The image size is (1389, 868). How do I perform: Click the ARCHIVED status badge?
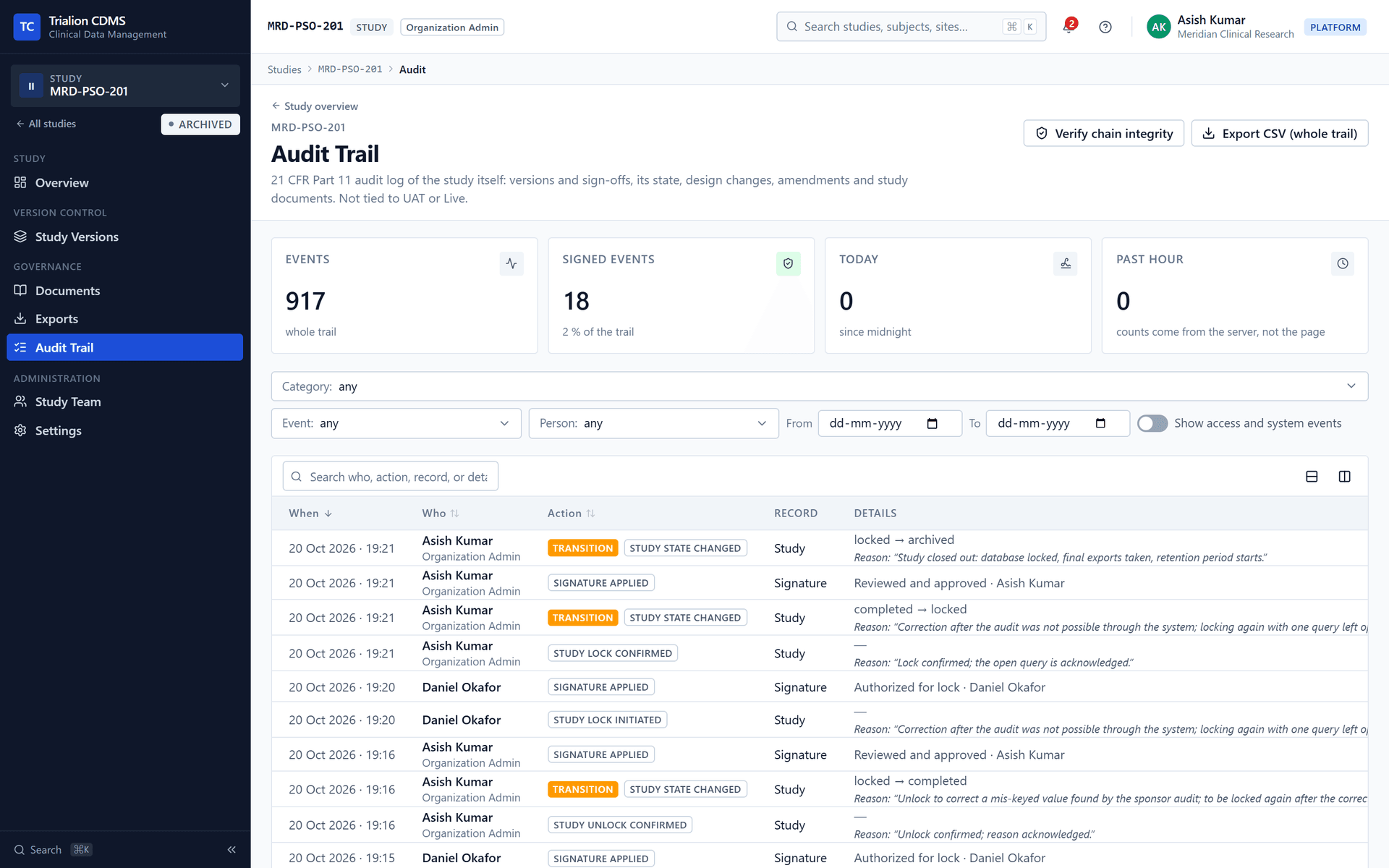200,124
